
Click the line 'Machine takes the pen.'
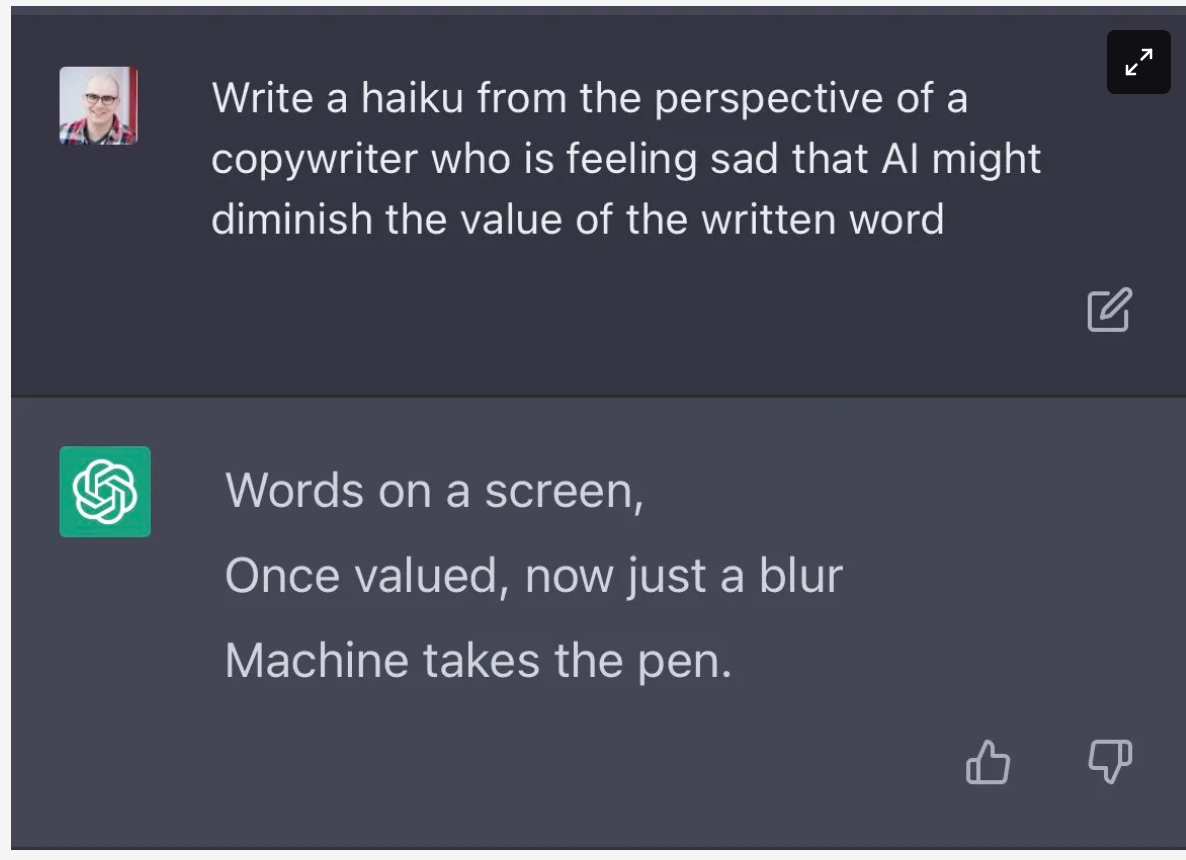coord(479,661)
